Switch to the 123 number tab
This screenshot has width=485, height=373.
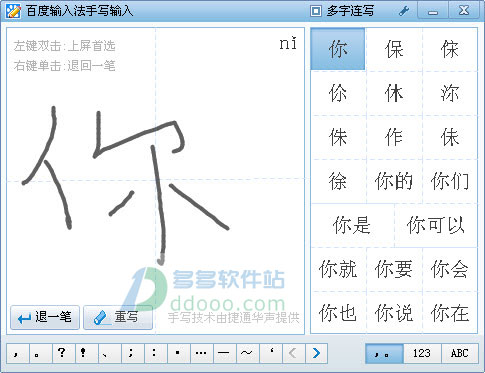click(422, 353)
